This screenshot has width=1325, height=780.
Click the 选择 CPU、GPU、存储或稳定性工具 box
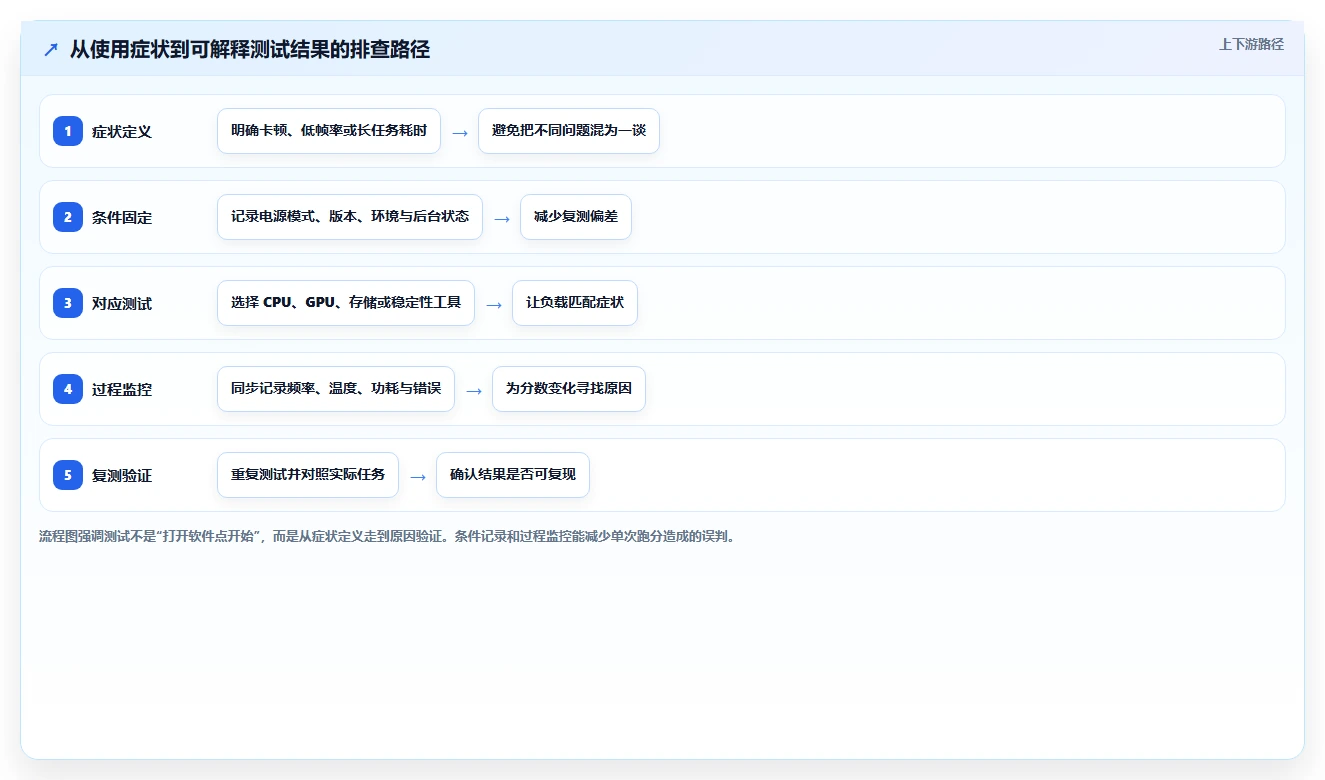(346, 303)
